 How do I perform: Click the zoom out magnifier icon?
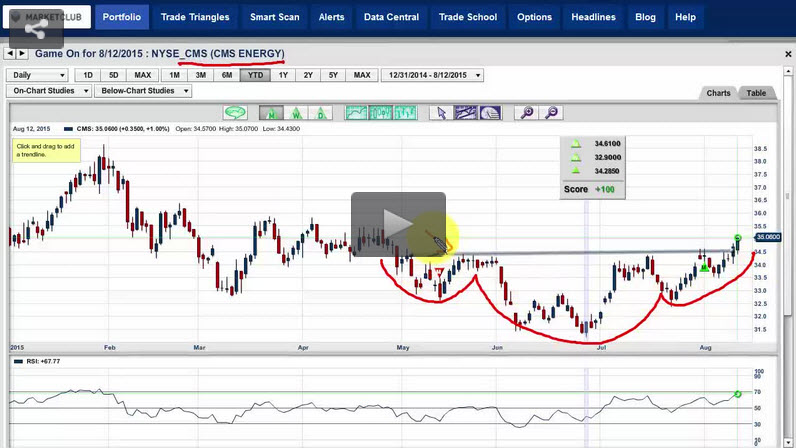pyautogui.click(x=551, y=113)
